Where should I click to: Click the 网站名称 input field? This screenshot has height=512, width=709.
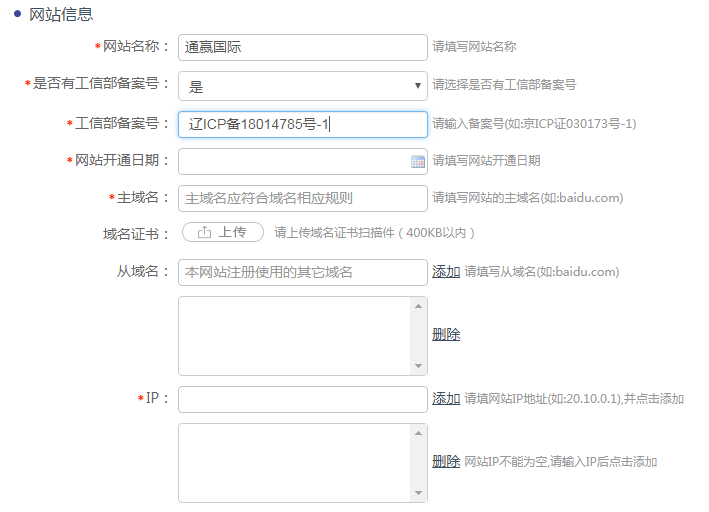click(302, 47)
